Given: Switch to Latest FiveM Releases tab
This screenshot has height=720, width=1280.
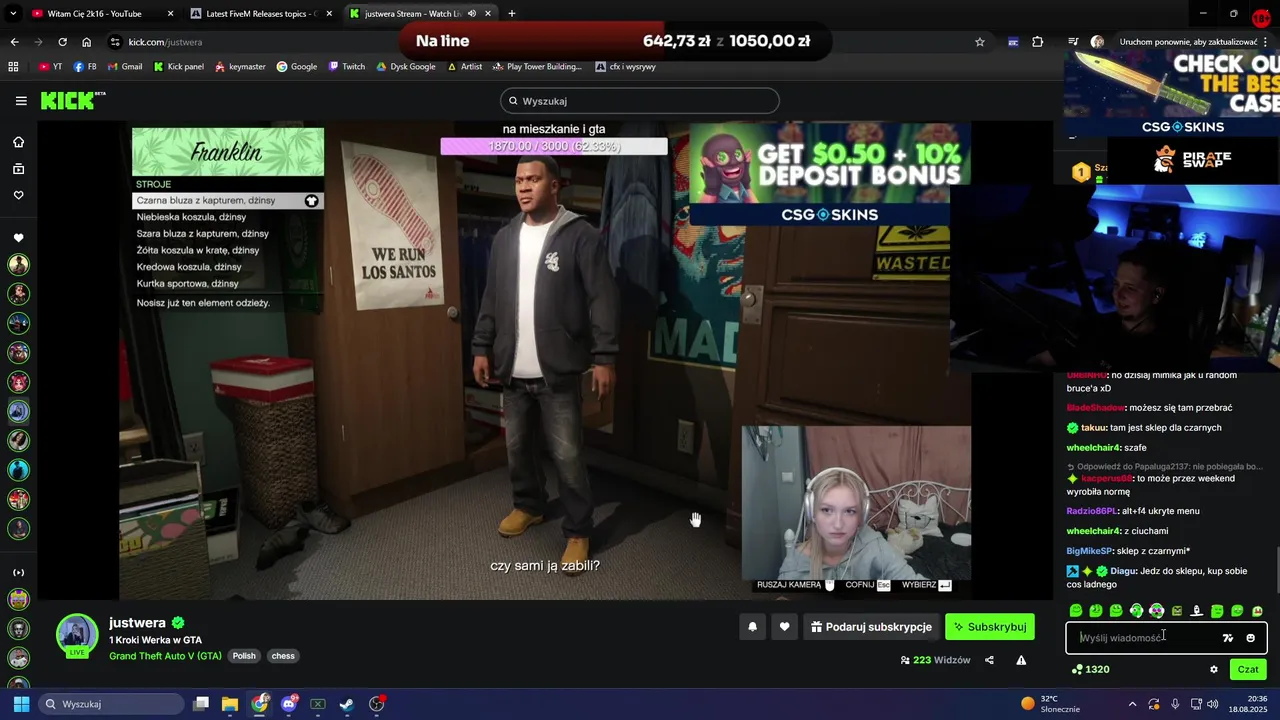Looking at the screenshot, I should coord(260,14).
